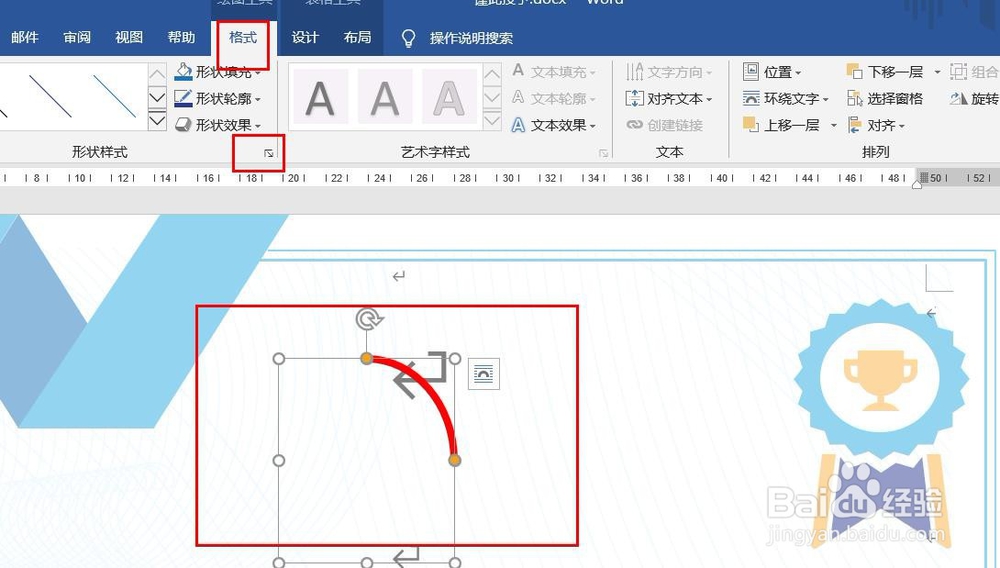Open the layout options button beside the arc
The image size is (1000, 568).
pos(484,374)
